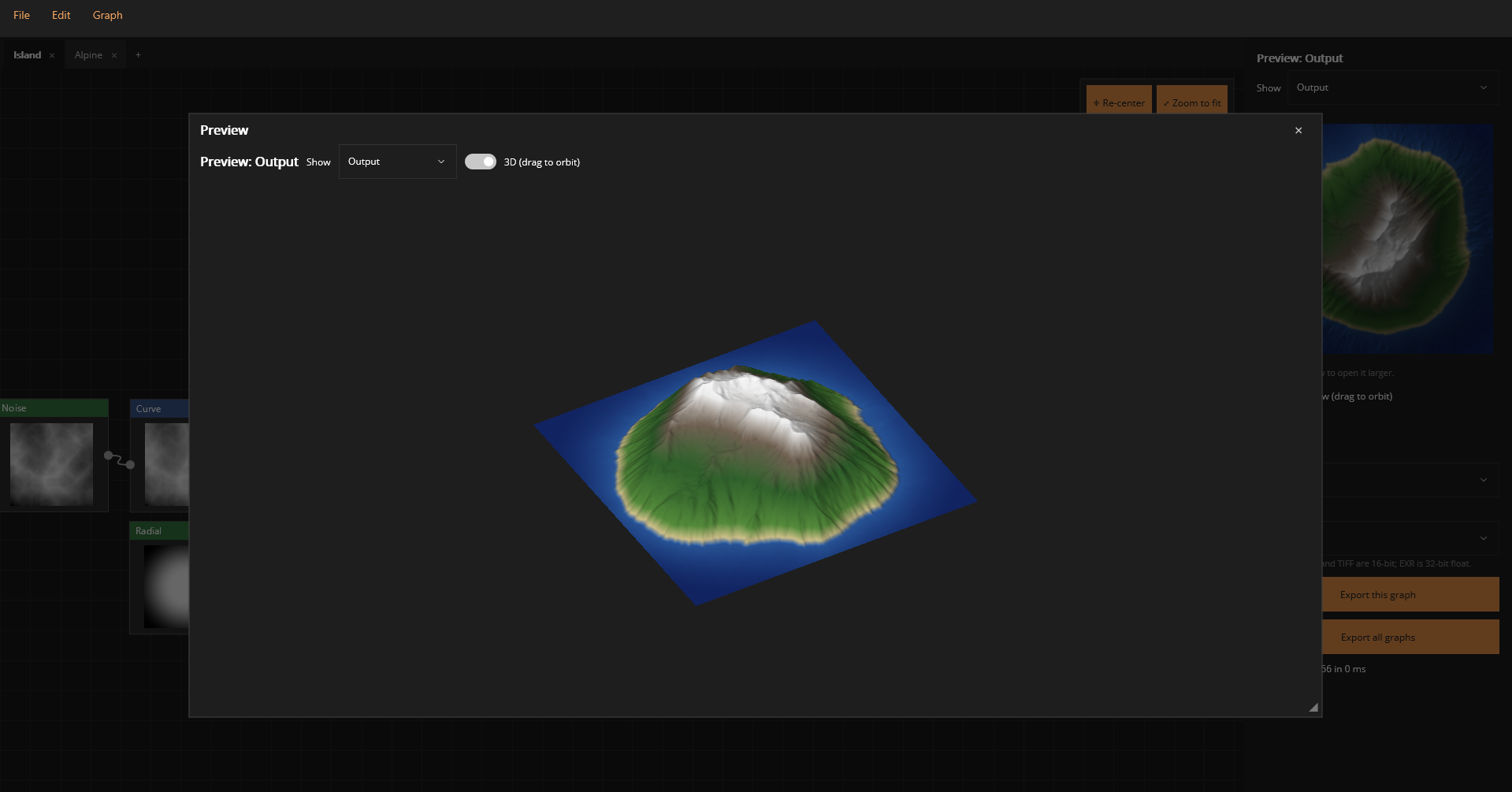Click the Preview dialog title text
The width and height of the screenshot is (1512, 792).
(224, 130)
